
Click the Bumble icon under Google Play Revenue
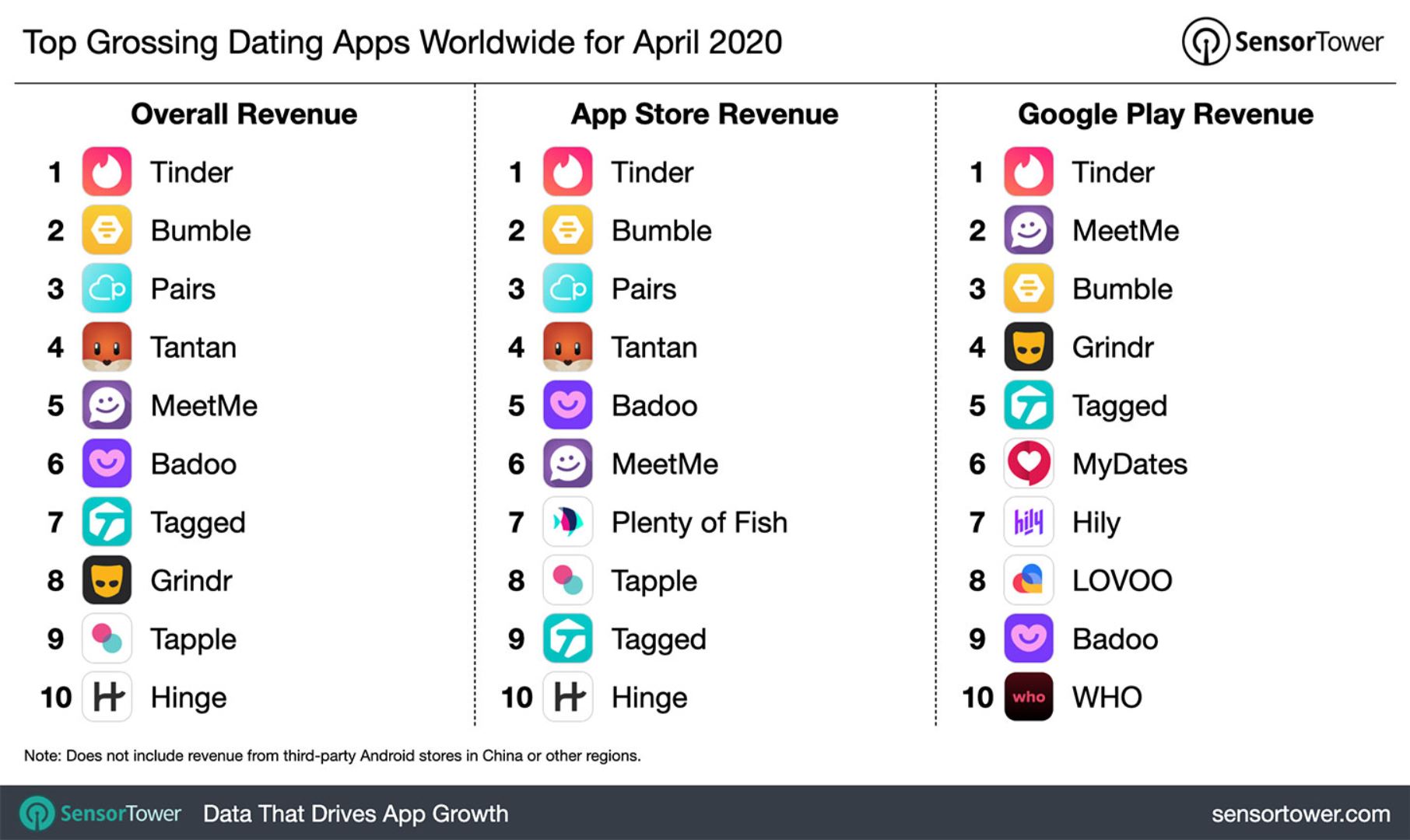[1029, 289]
